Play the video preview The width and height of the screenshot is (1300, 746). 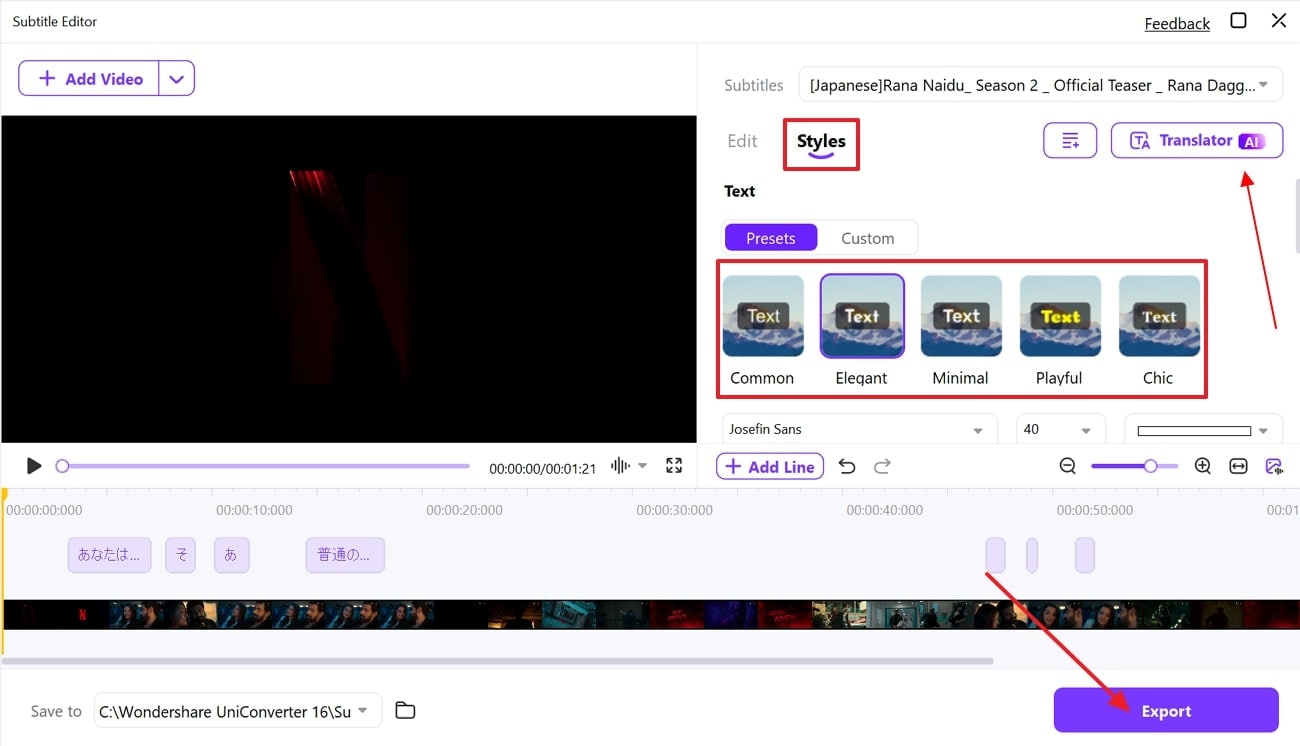coord(34,466)
